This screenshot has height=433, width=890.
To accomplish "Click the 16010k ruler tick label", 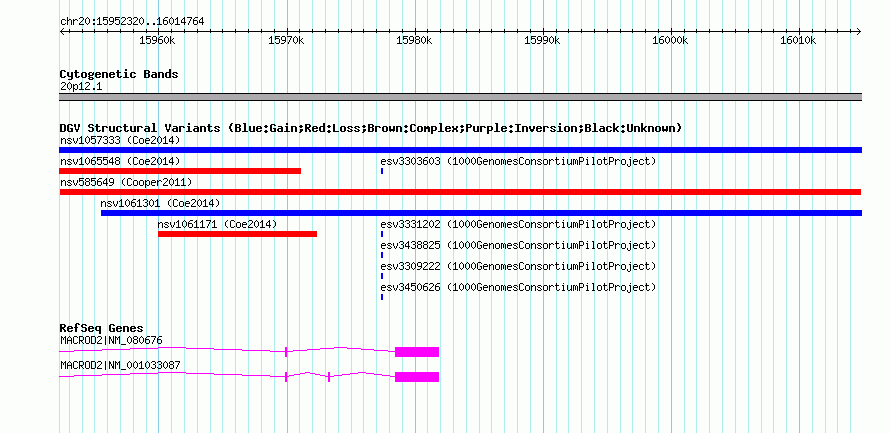I will (798, 40).
